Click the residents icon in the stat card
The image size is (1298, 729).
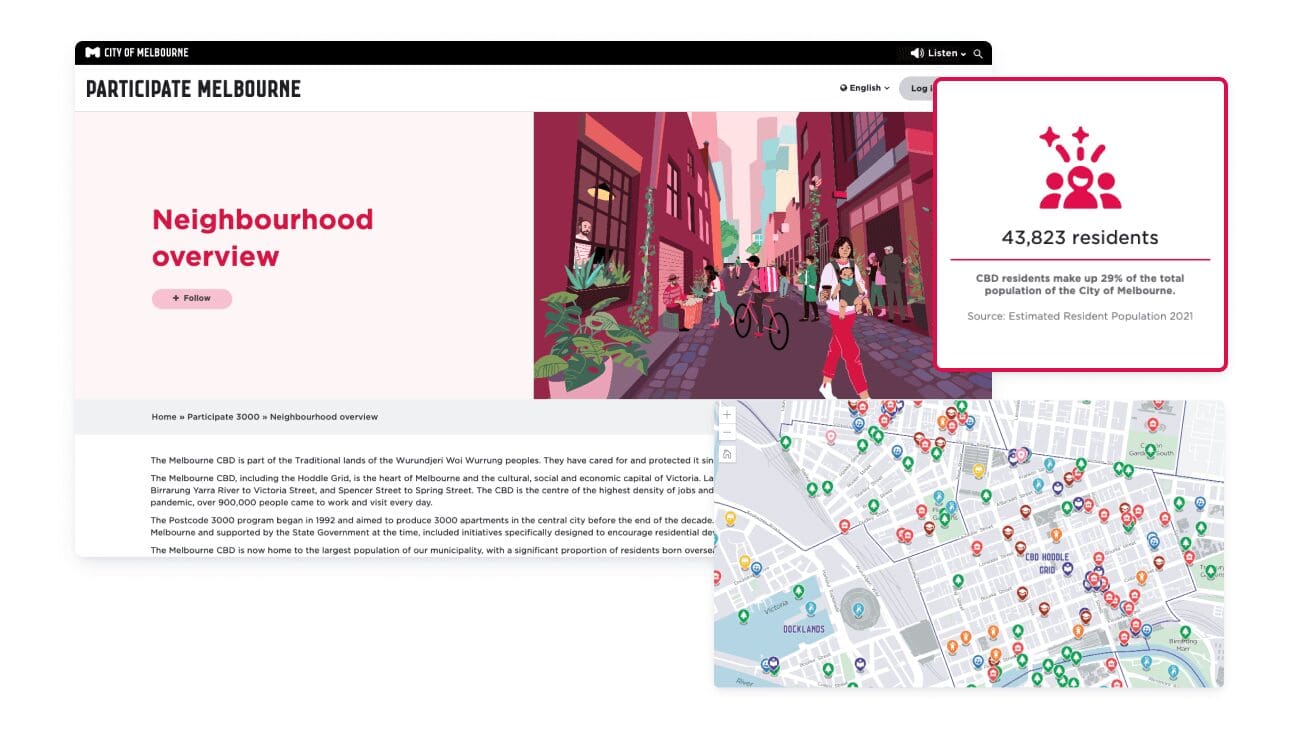pyautogui.click(x=1079, y=168)
